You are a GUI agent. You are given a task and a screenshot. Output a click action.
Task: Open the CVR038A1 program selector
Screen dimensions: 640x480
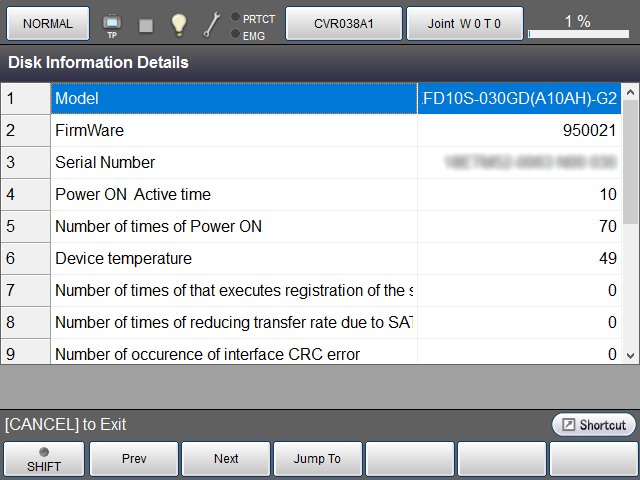click(344, 23)
